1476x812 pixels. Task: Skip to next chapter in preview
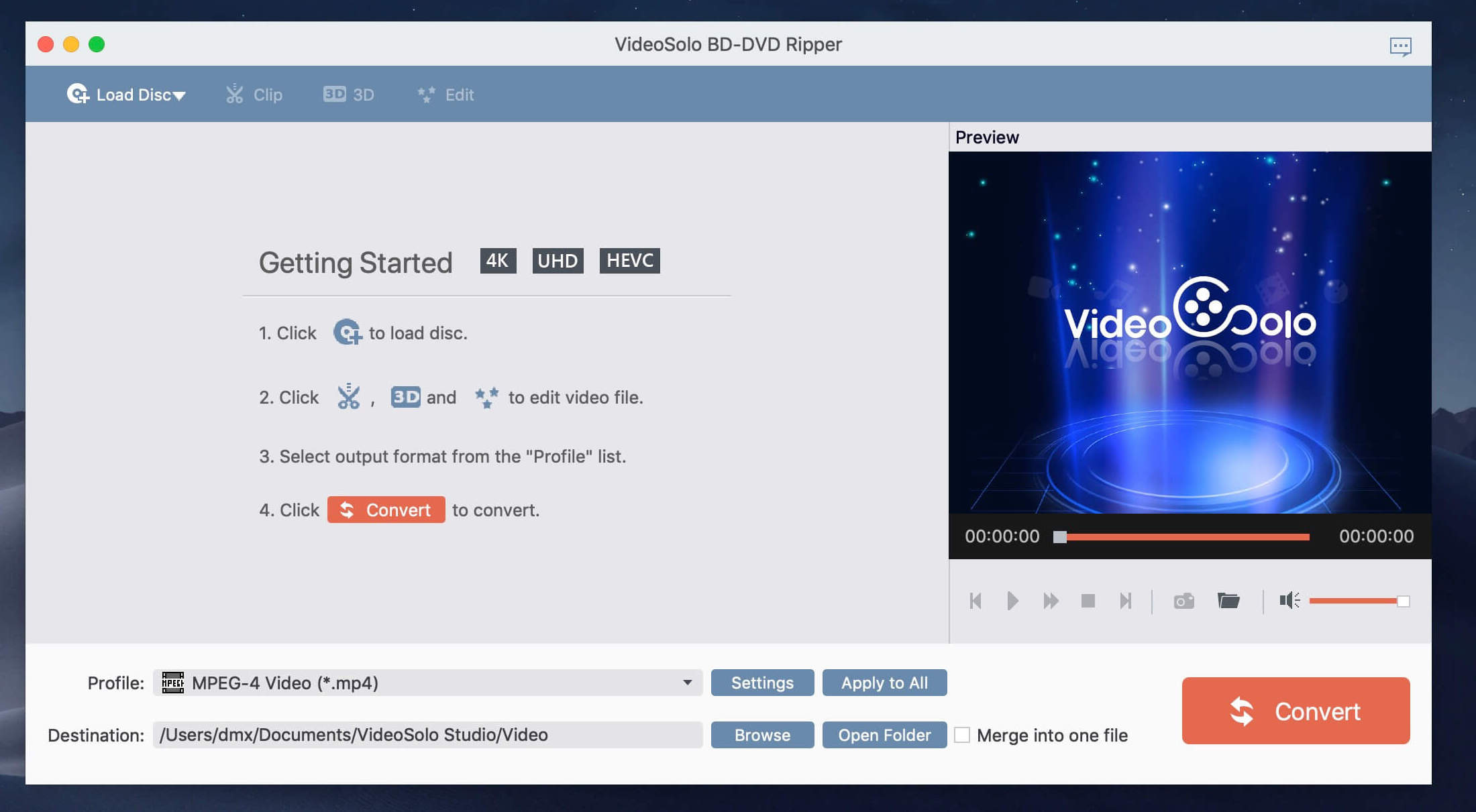[1125, 601]
